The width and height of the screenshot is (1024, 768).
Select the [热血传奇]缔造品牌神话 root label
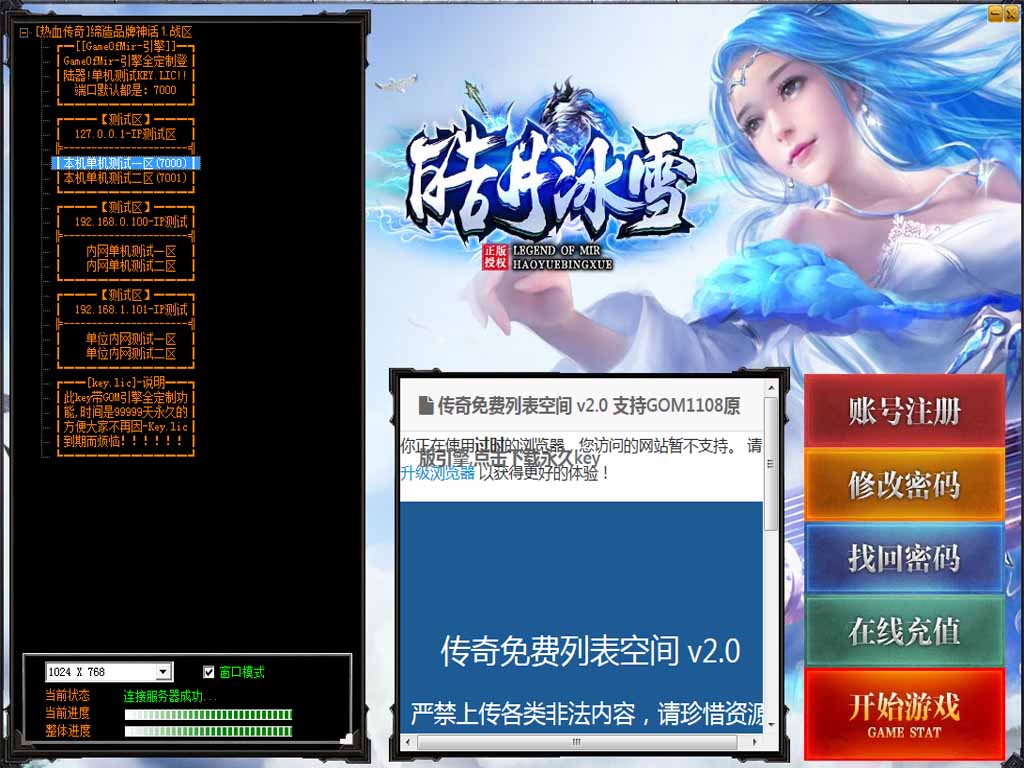pos(114,32)
